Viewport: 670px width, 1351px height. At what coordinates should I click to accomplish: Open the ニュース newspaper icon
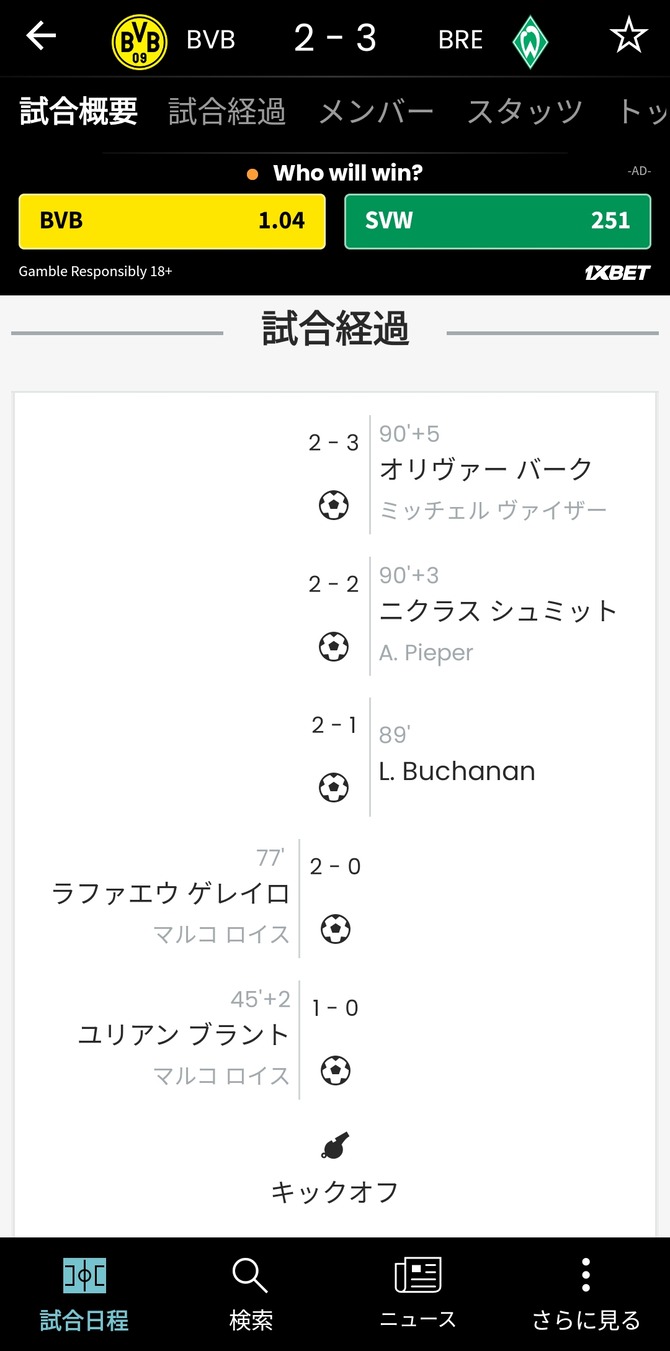coord(418,1276)
